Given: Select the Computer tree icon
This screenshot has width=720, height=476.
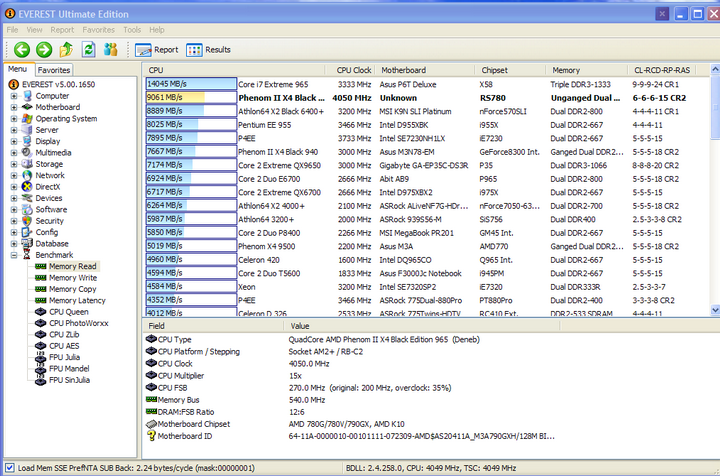Looking at the screenshot, I should pyautogui.click(x=28, y=96).
